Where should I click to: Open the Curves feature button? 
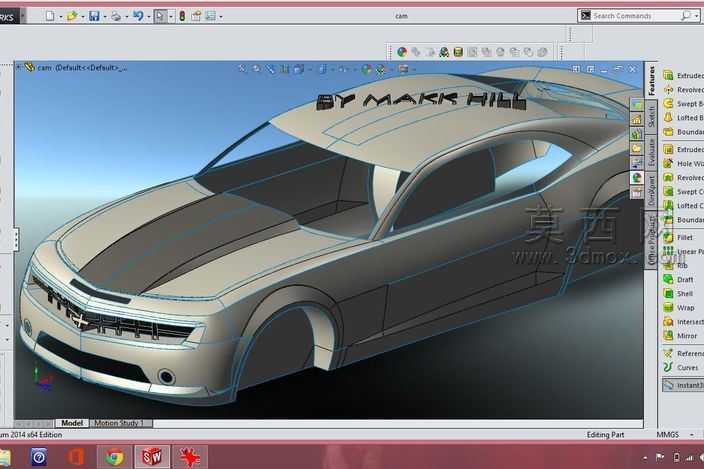pyautogui.click(x=681, y=367)
